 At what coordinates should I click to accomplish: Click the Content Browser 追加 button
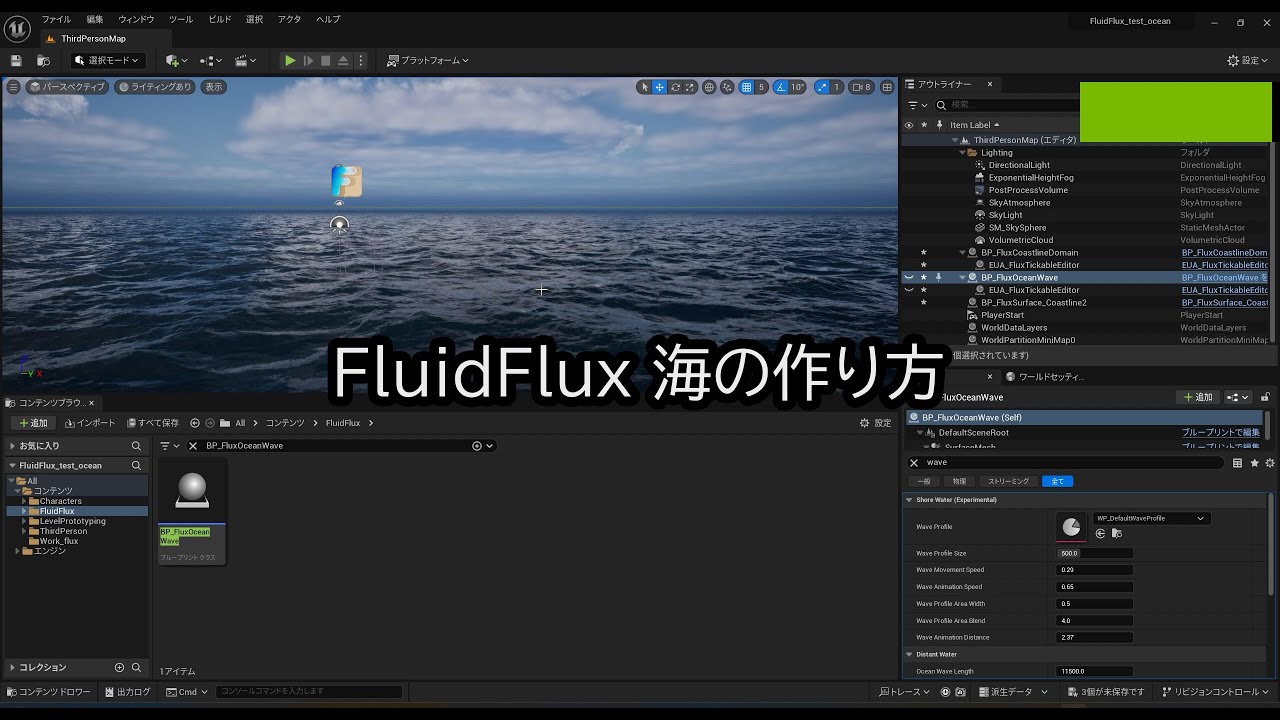pyautogui.click(x=34, y=423)
